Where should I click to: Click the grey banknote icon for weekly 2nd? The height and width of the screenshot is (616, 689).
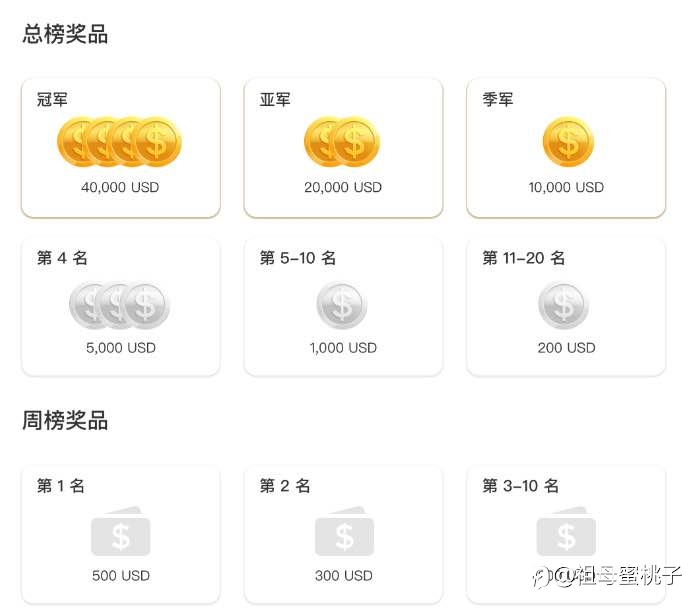pyautogui.click(x=344, y=532)
